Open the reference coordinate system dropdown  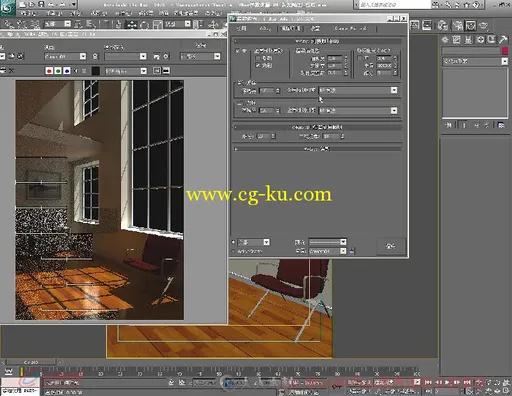point(178,24)
